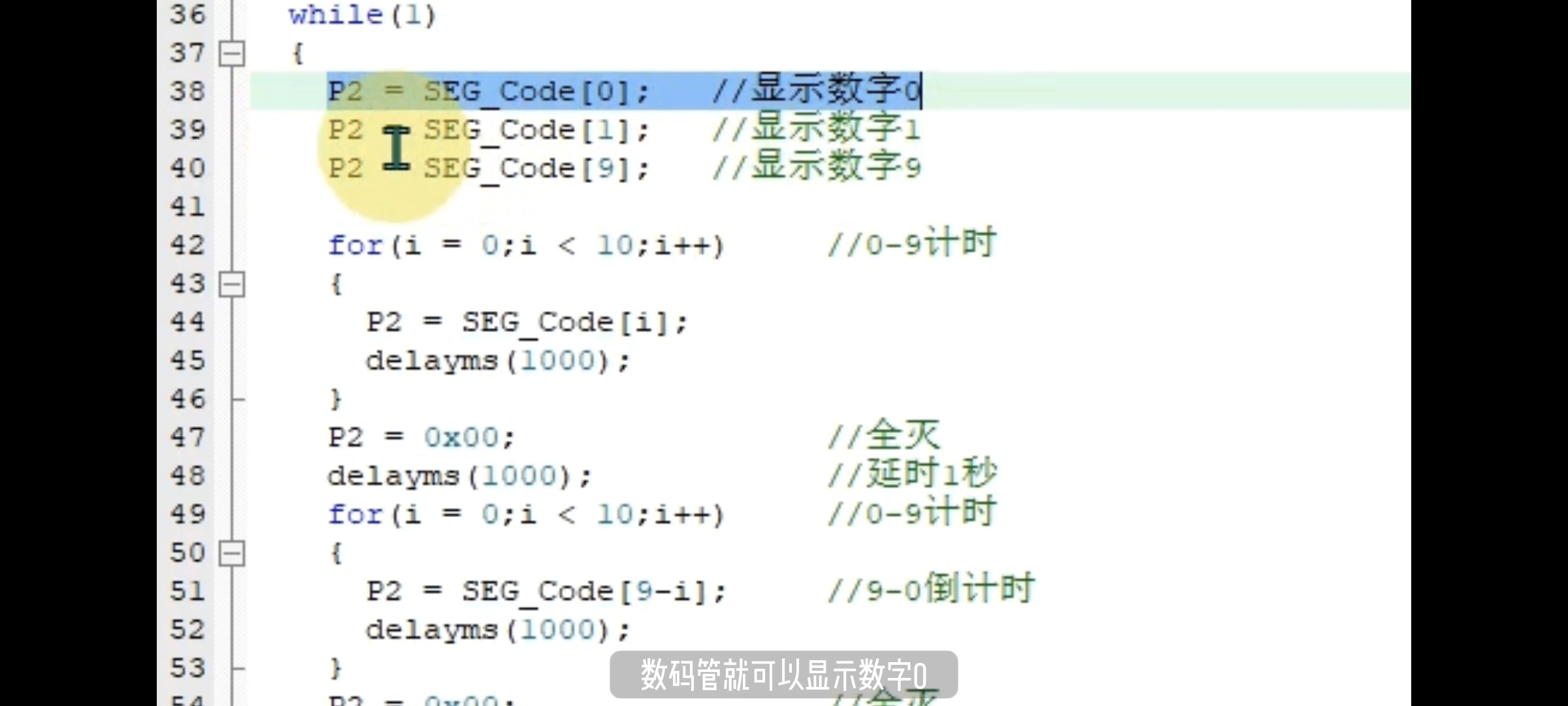Click line number 38 in the gutter
Viewport: 1568px width, 706px height.
[x=188, y=91]
